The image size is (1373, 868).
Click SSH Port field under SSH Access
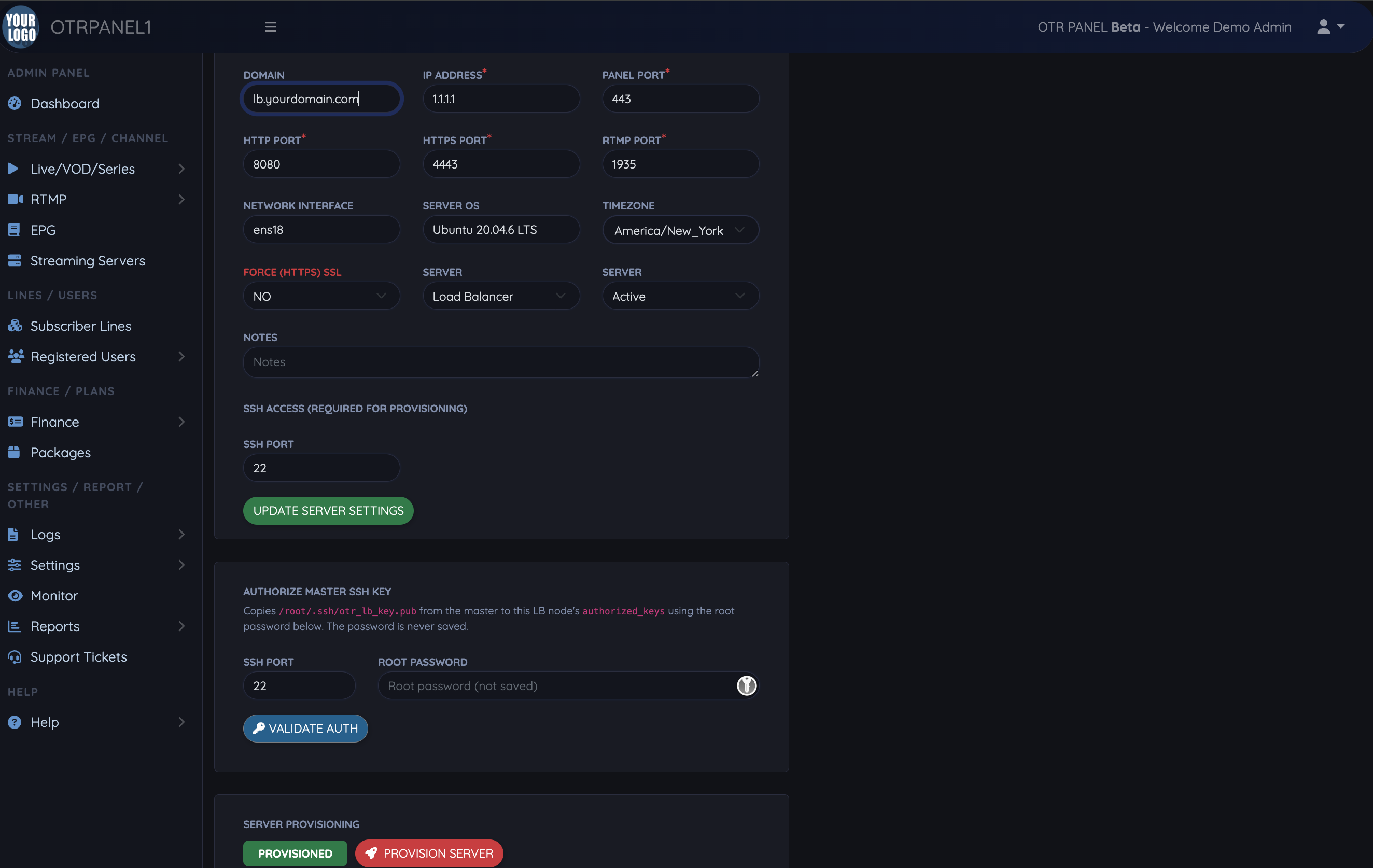click(321, 468)
